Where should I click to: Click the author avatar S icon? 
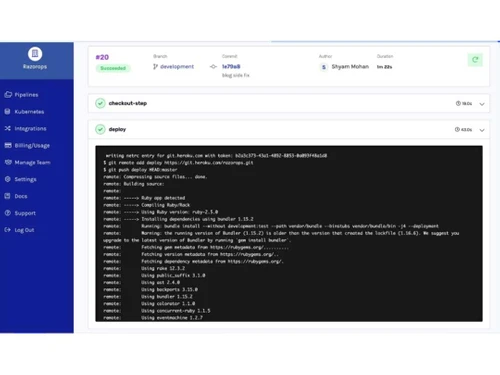coord(324,67)
